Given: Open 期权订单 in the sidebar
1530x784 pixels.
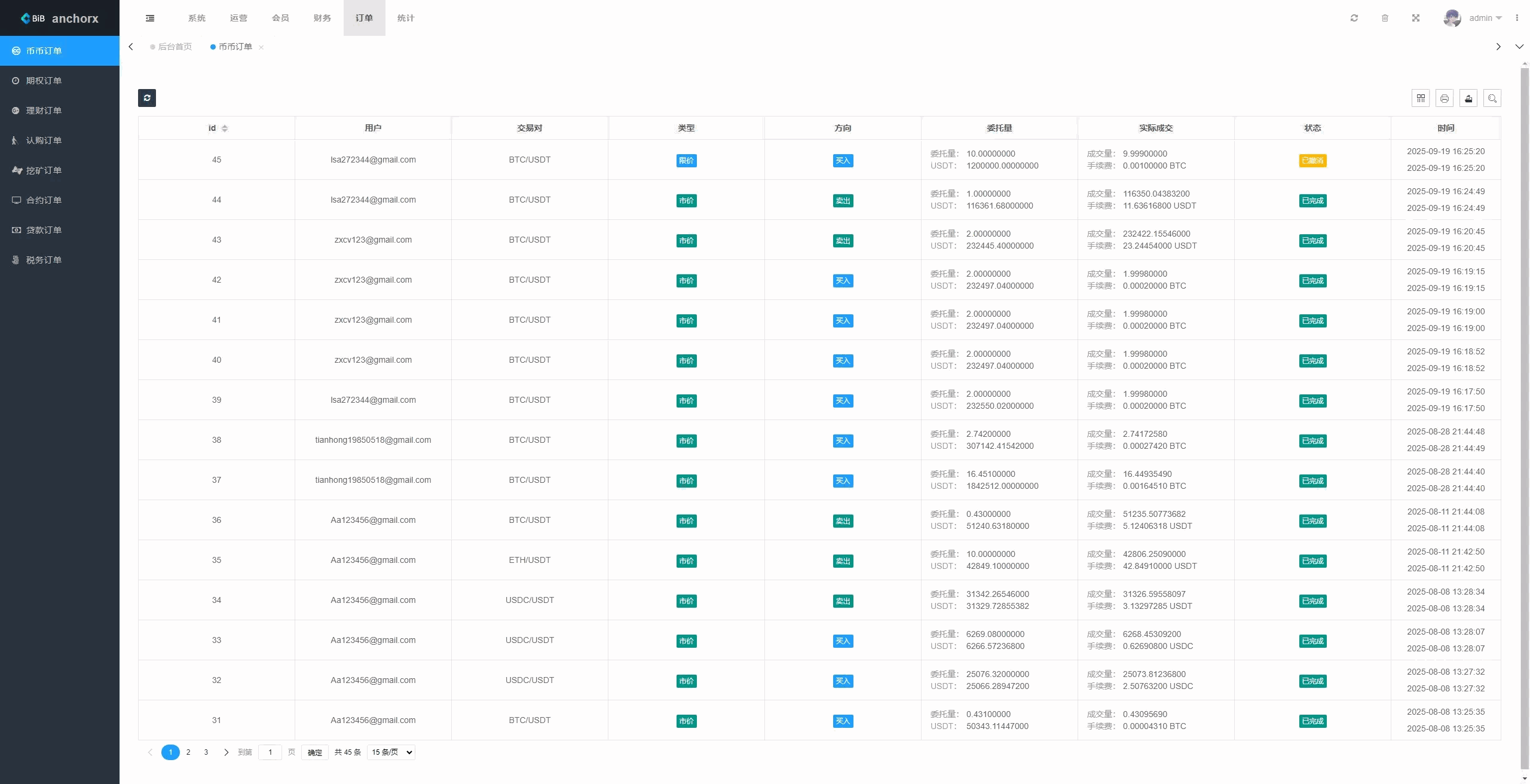Looking at the screenshot, I should (x=44, y=81).
